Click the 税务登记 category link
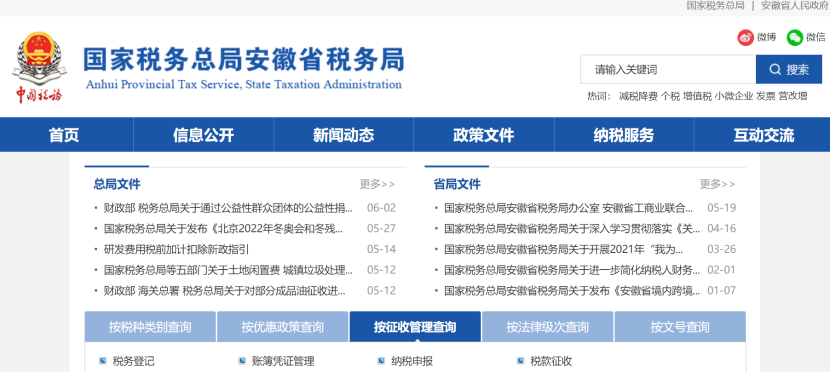The height and width of the screenshot is (373, 830). [133, 361]
